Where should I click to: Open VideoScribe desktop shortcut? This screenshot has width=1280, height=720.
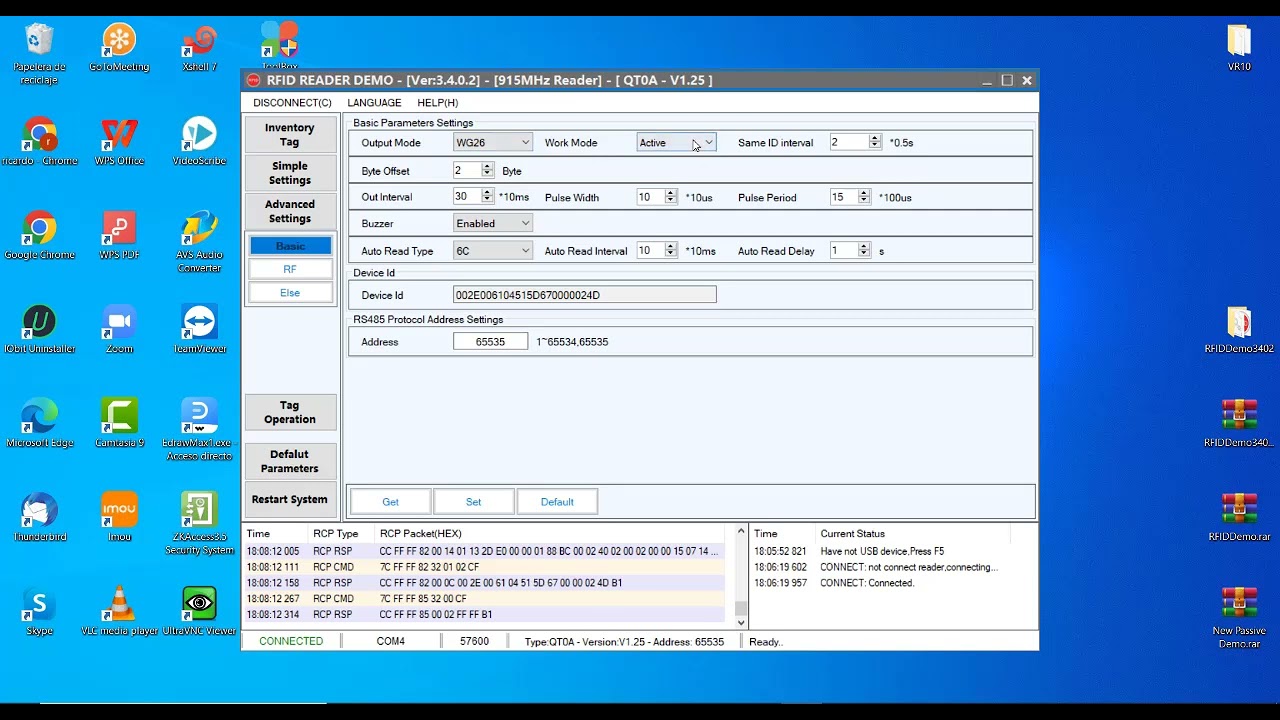199,141
